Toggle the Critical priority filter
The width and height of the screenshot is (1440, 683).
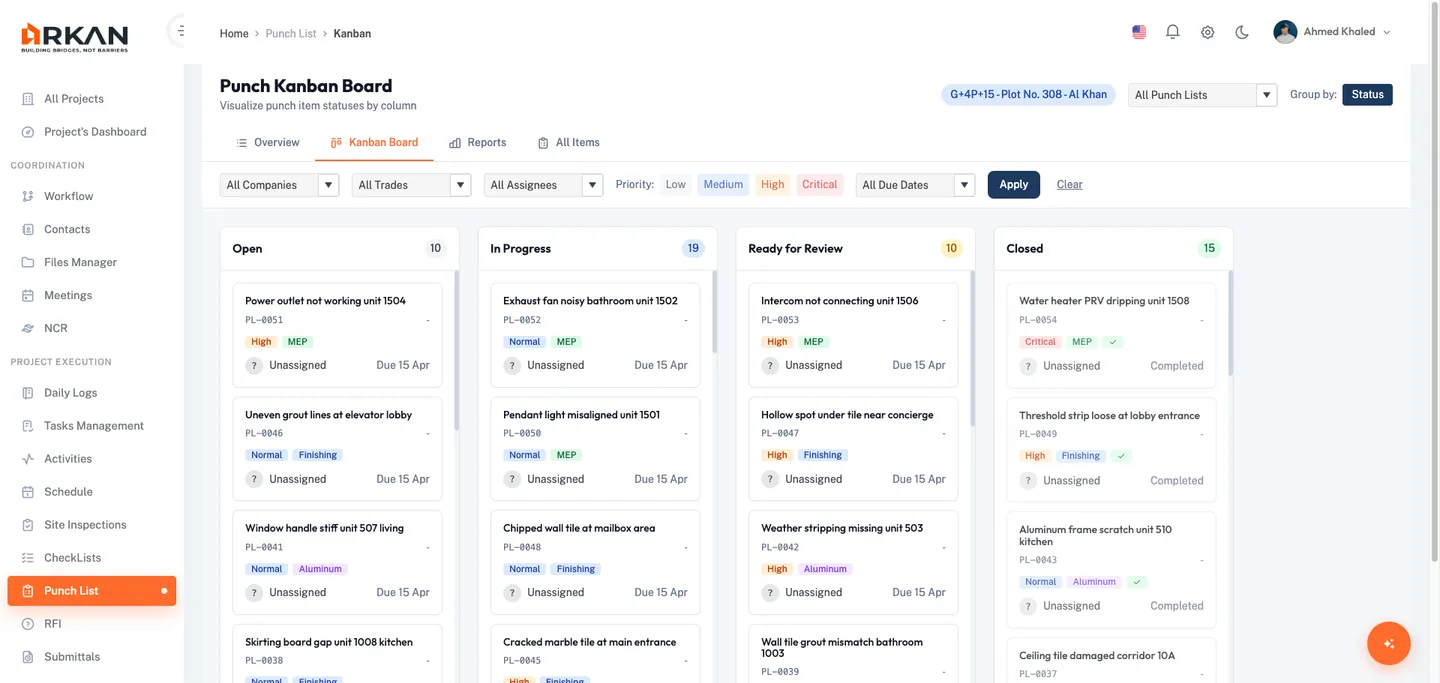point(819,184)
